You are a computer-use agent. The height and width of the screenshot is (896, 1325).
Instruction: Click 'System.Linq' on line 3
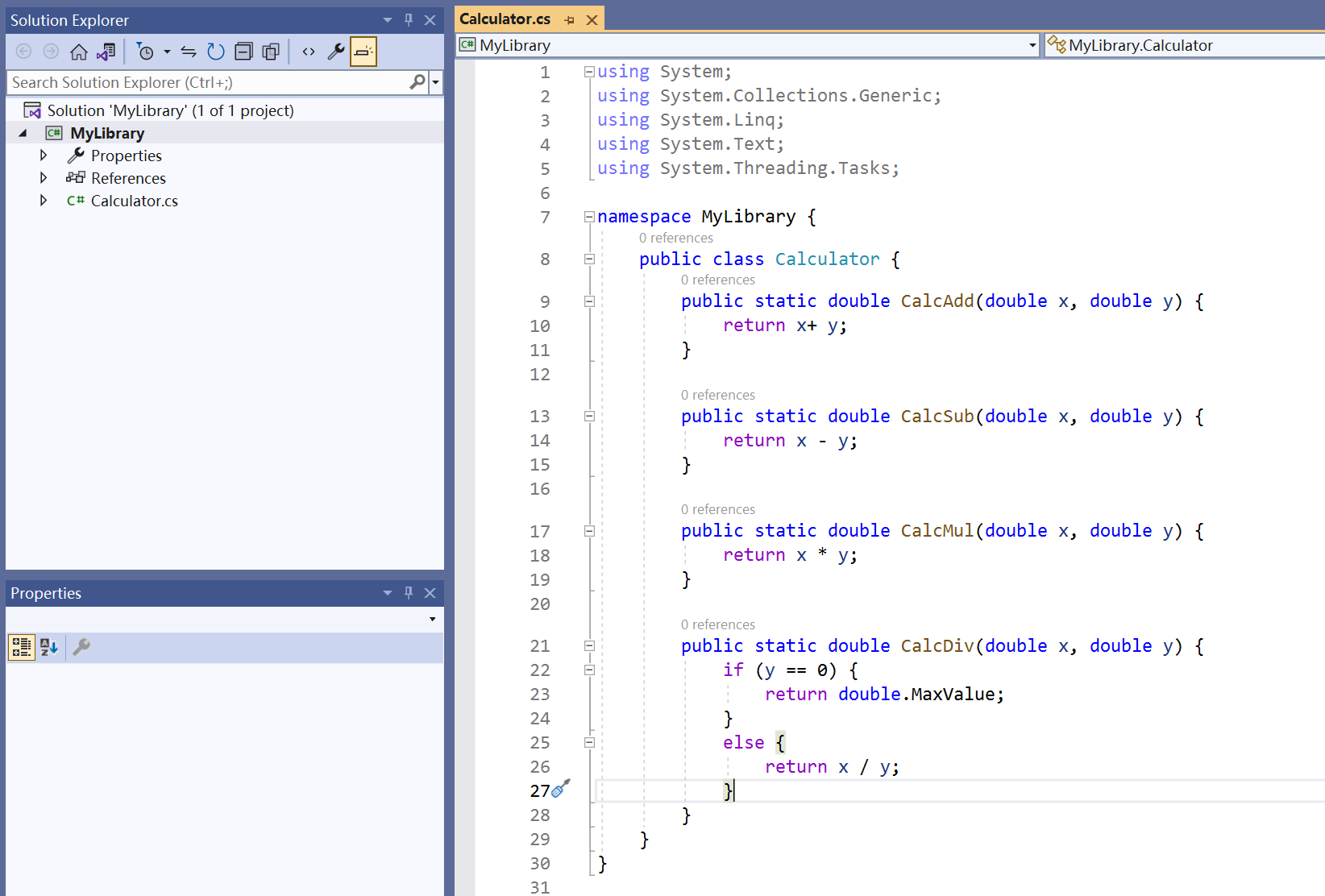click(717, 120)
